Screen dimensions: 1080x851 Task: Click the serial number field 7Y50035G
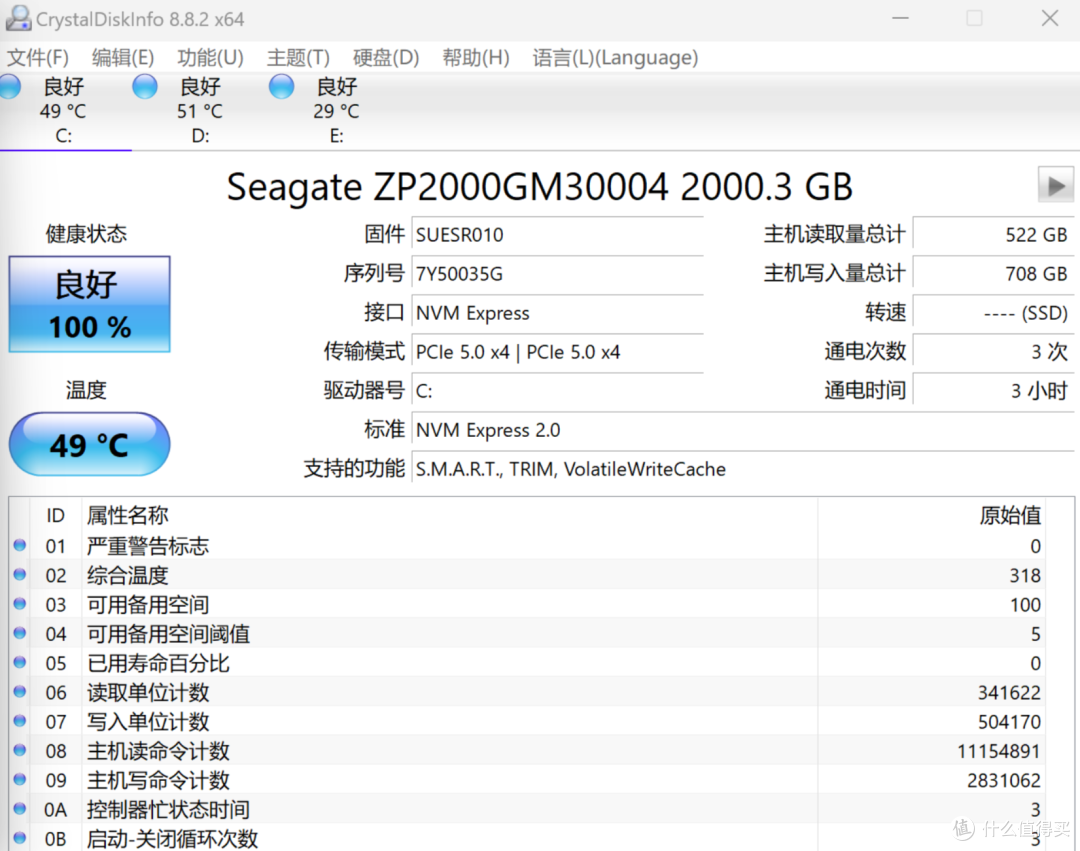[557, 274]
